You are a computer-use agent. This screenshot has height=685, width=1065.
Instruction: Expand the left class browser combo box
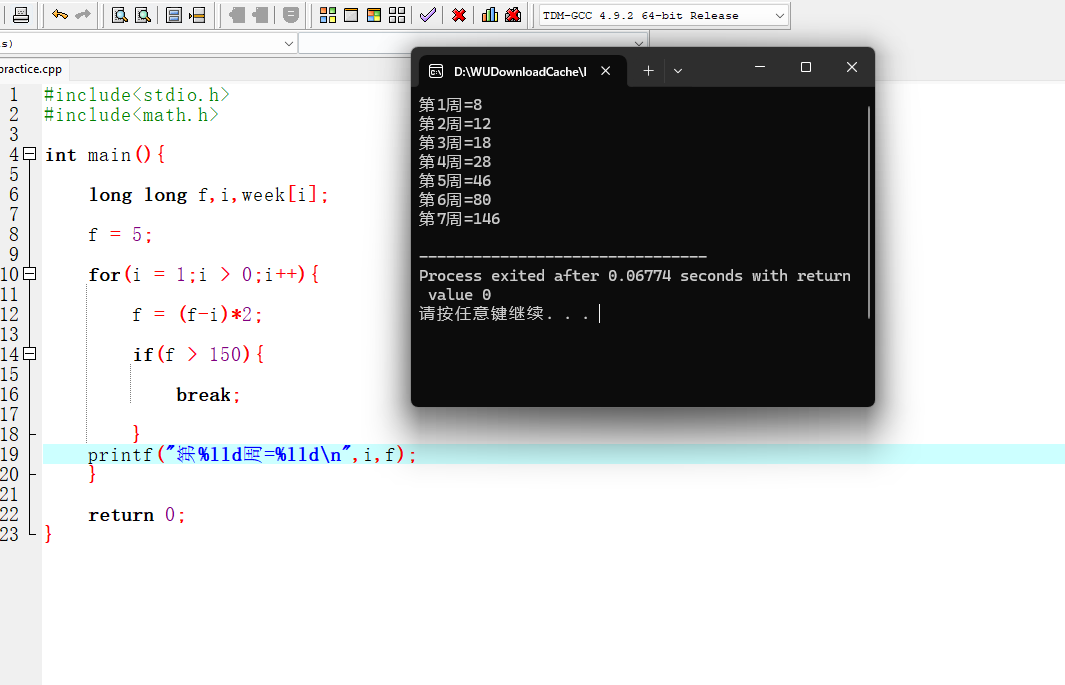[x=289, y=43]
